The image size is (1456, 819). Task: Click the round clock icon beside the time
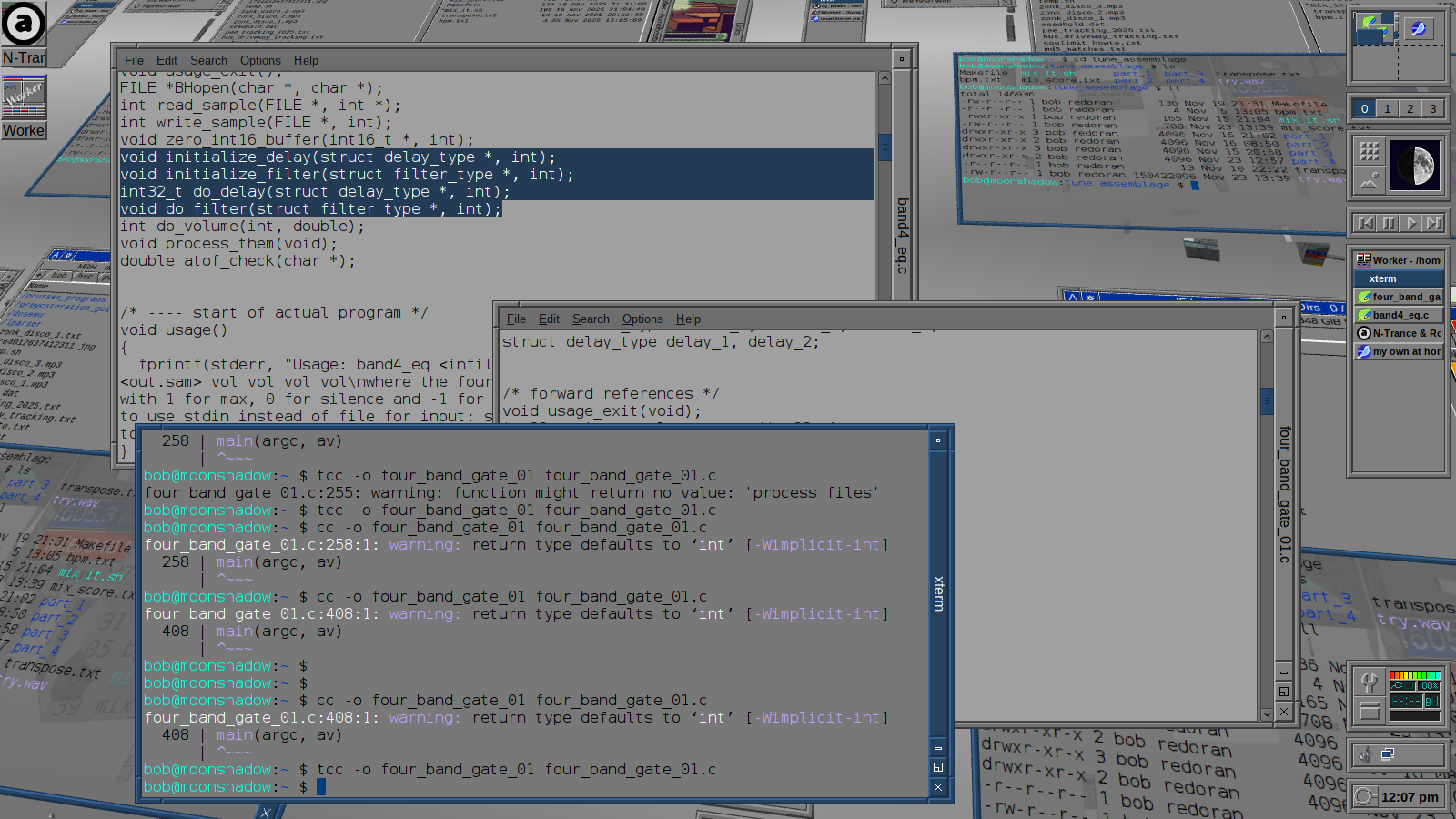pos(1364,797)
